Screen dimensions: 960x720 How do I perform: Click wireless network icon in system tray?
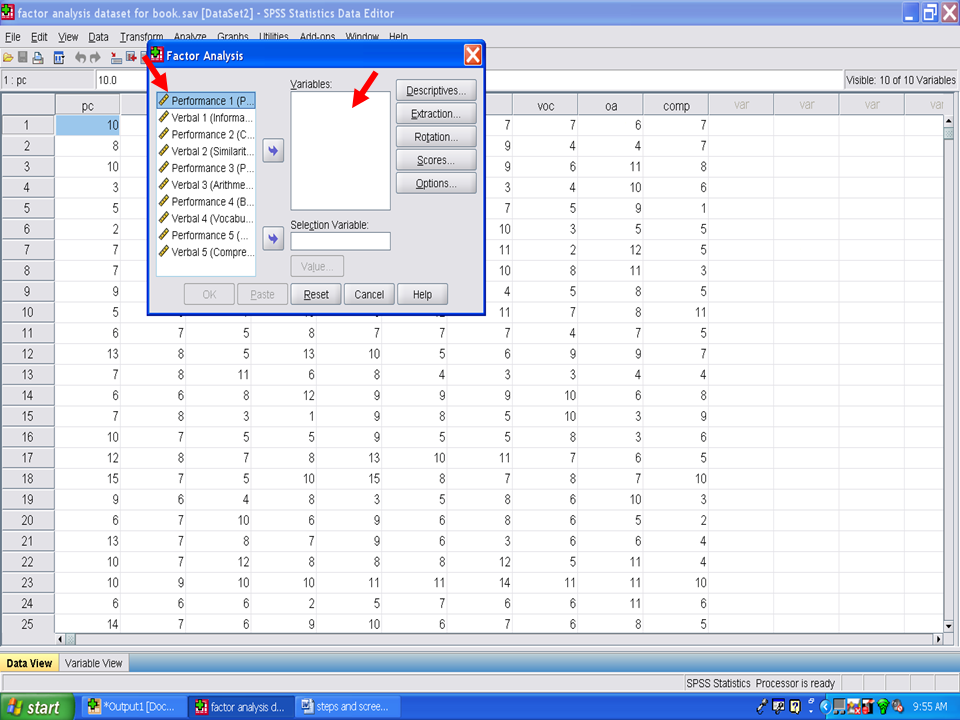[883, 707]
